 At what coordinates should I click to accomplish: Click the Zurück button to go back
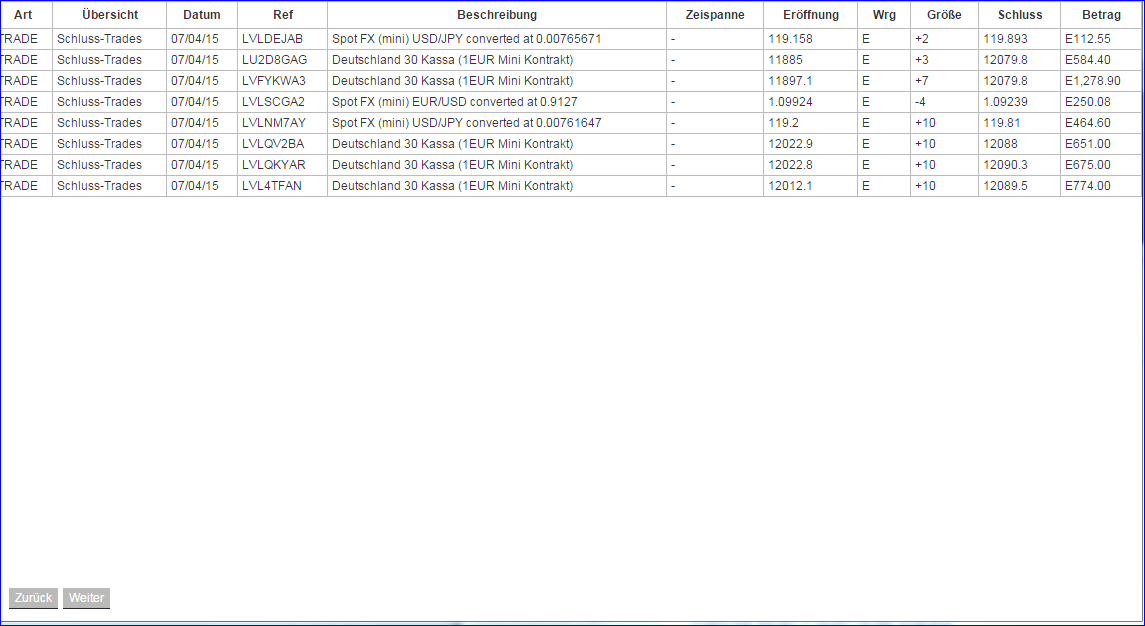pyautogui.click(x=33, y=598)
